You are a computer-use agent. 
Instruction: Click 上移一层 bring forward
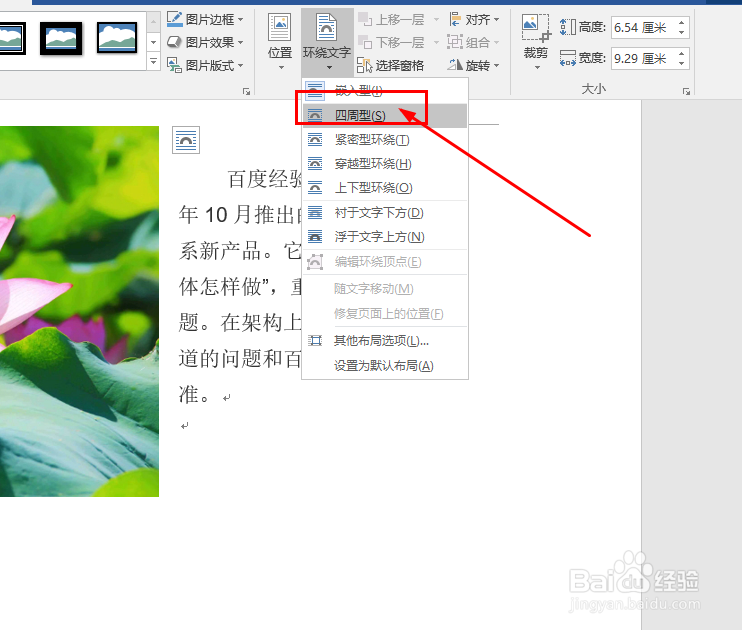coord(392,19)
